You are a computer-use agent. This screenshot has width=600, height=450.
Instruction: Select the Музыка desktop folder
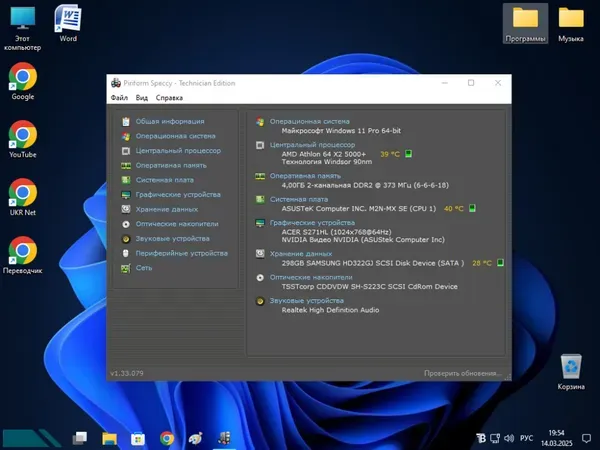tap(571, 24)
